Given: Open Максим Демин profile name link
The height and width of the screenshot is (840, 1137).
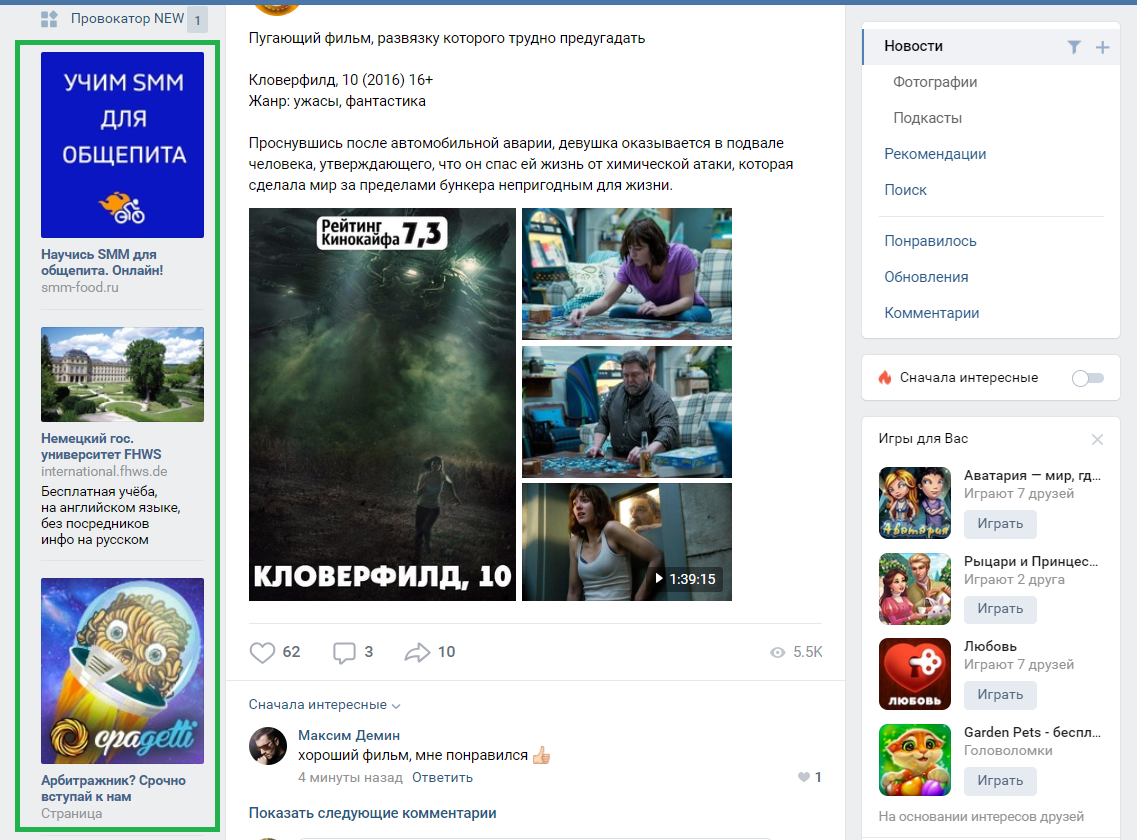Looking at the screenshot, I should coord(349,736).
